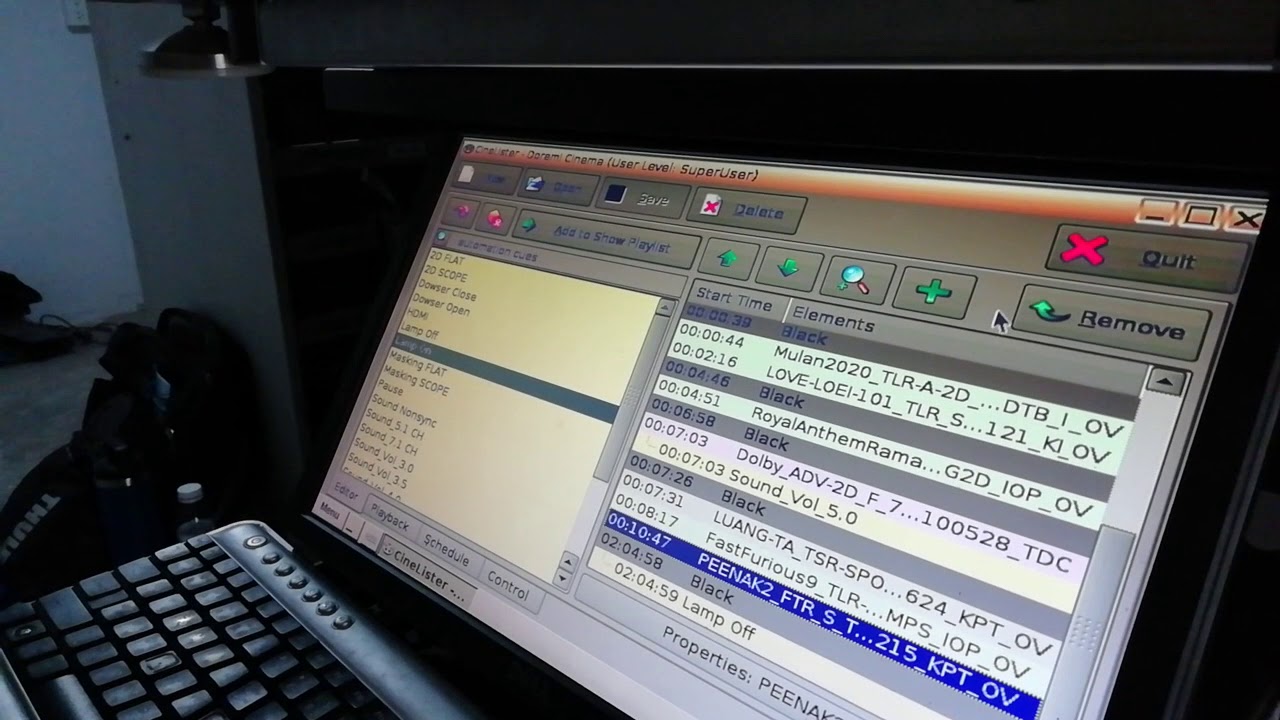
Task: Click the red cube icon left of Add to Show Playlist
Action: click(x=493, y=218)
